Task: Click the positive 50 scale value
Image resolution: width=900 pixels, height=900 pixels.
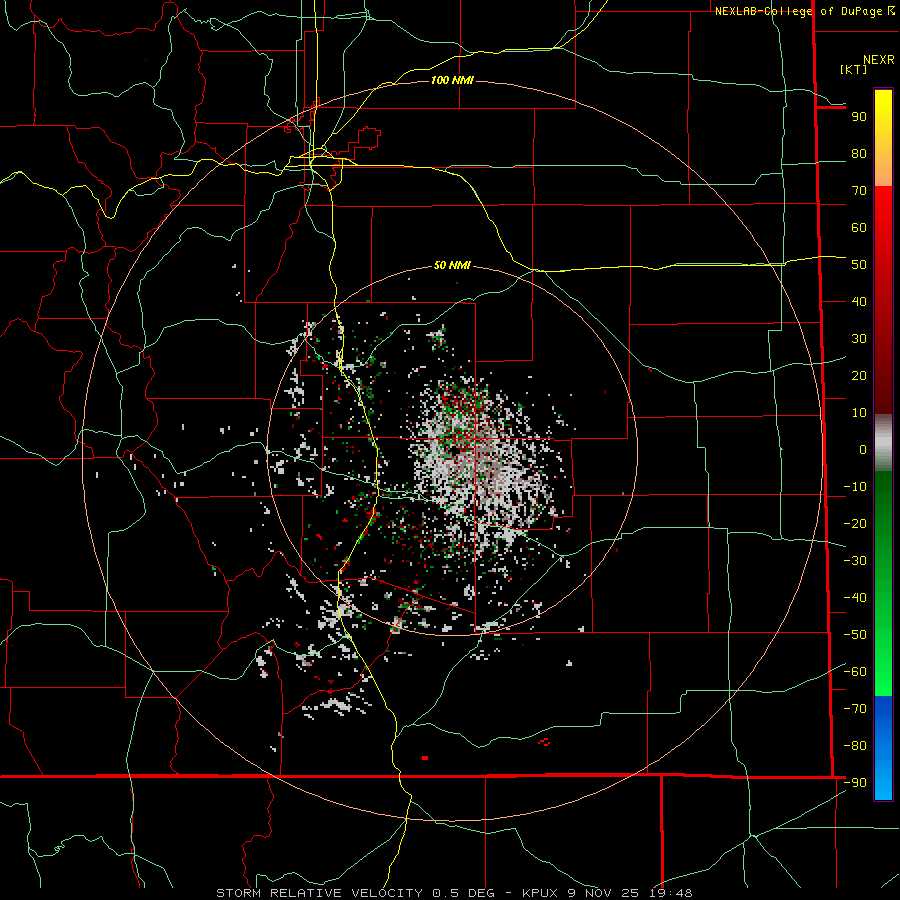Action: 859,265
